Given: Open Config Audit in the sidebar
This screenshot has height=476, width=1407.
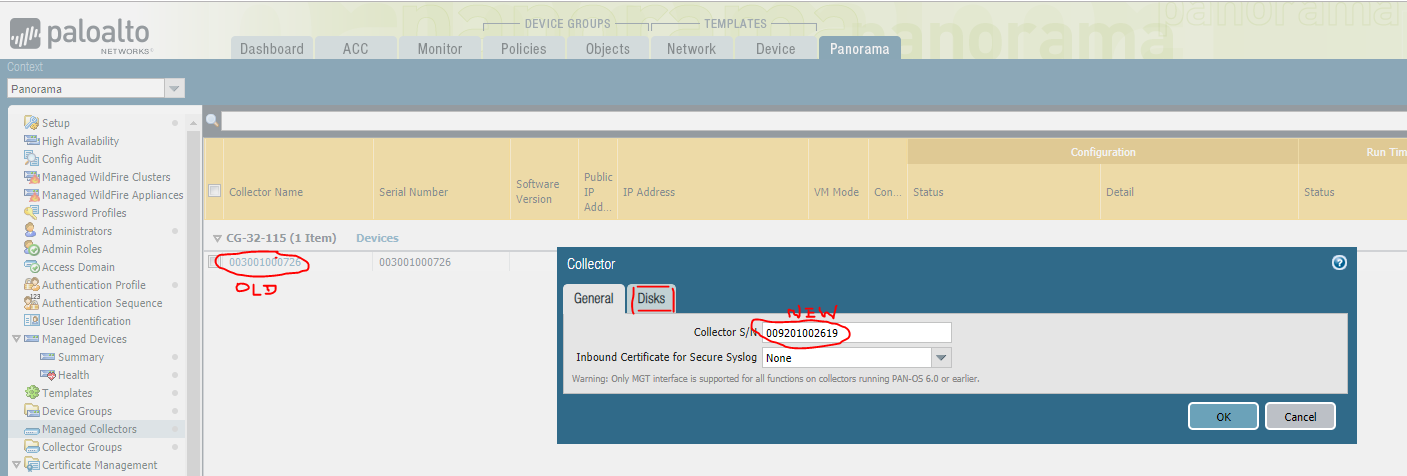Looking at the screenshot, I should (72, 159).
